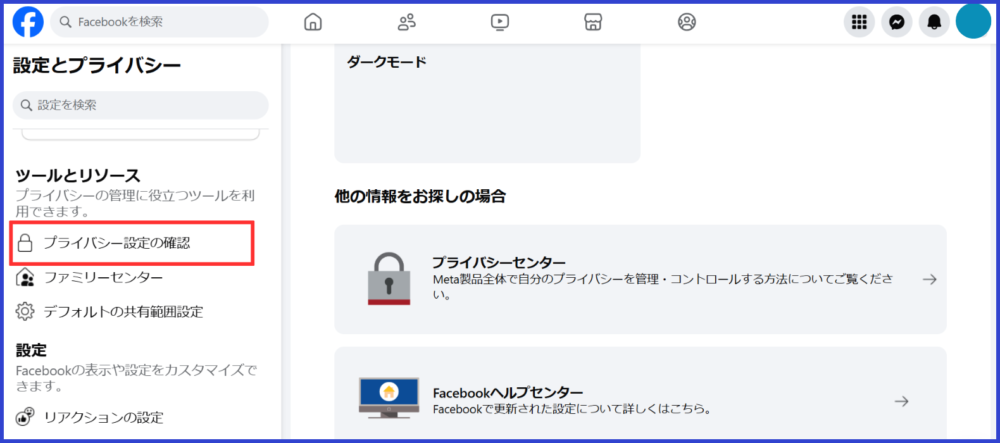Open the Groups icon in top navigation
1000x443 pixels.
[x=686, y=22]
